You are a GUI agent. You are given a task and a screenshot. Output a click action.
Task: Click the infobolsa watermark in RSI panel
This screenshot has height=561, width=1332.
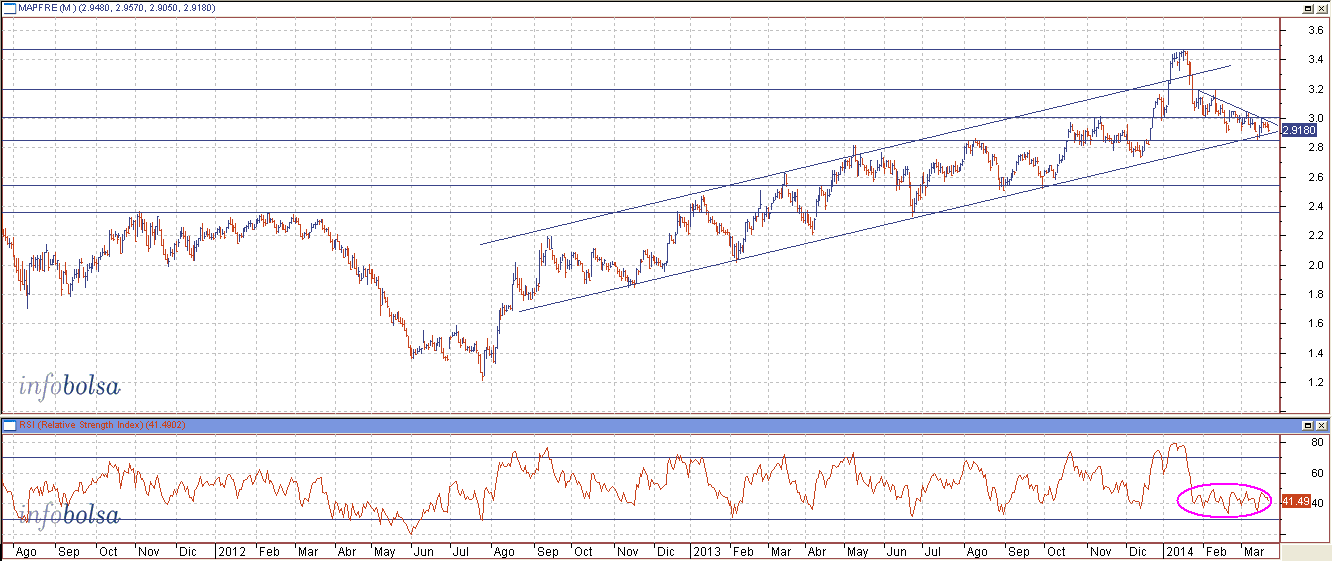70,516
